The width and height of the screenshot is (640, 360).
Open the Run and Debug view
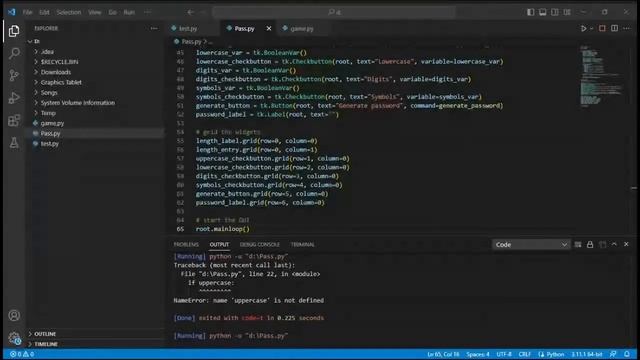[x=14, y=98]
